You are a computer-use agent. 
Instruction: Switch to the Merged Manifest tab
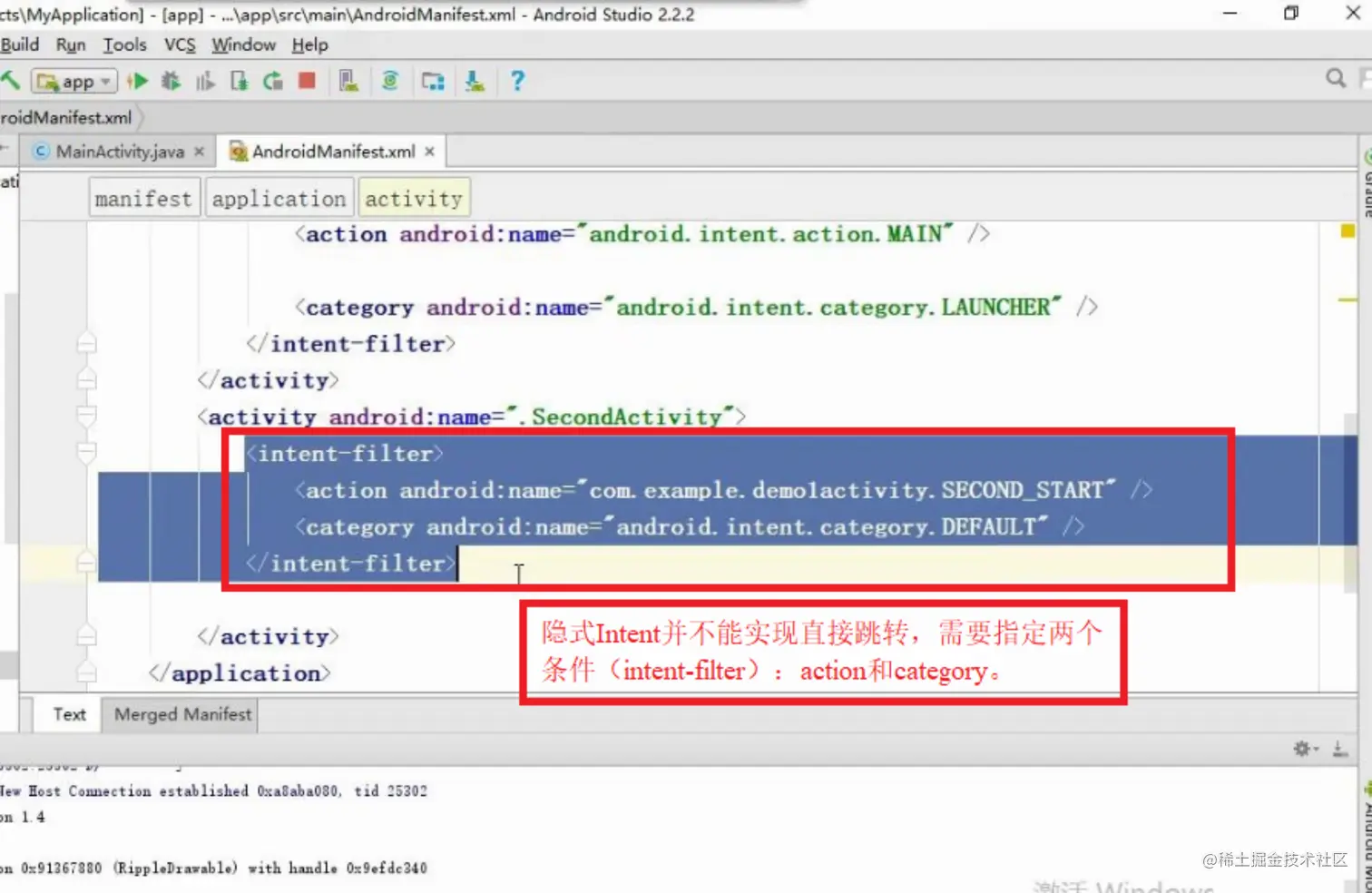tap(182, 714)
